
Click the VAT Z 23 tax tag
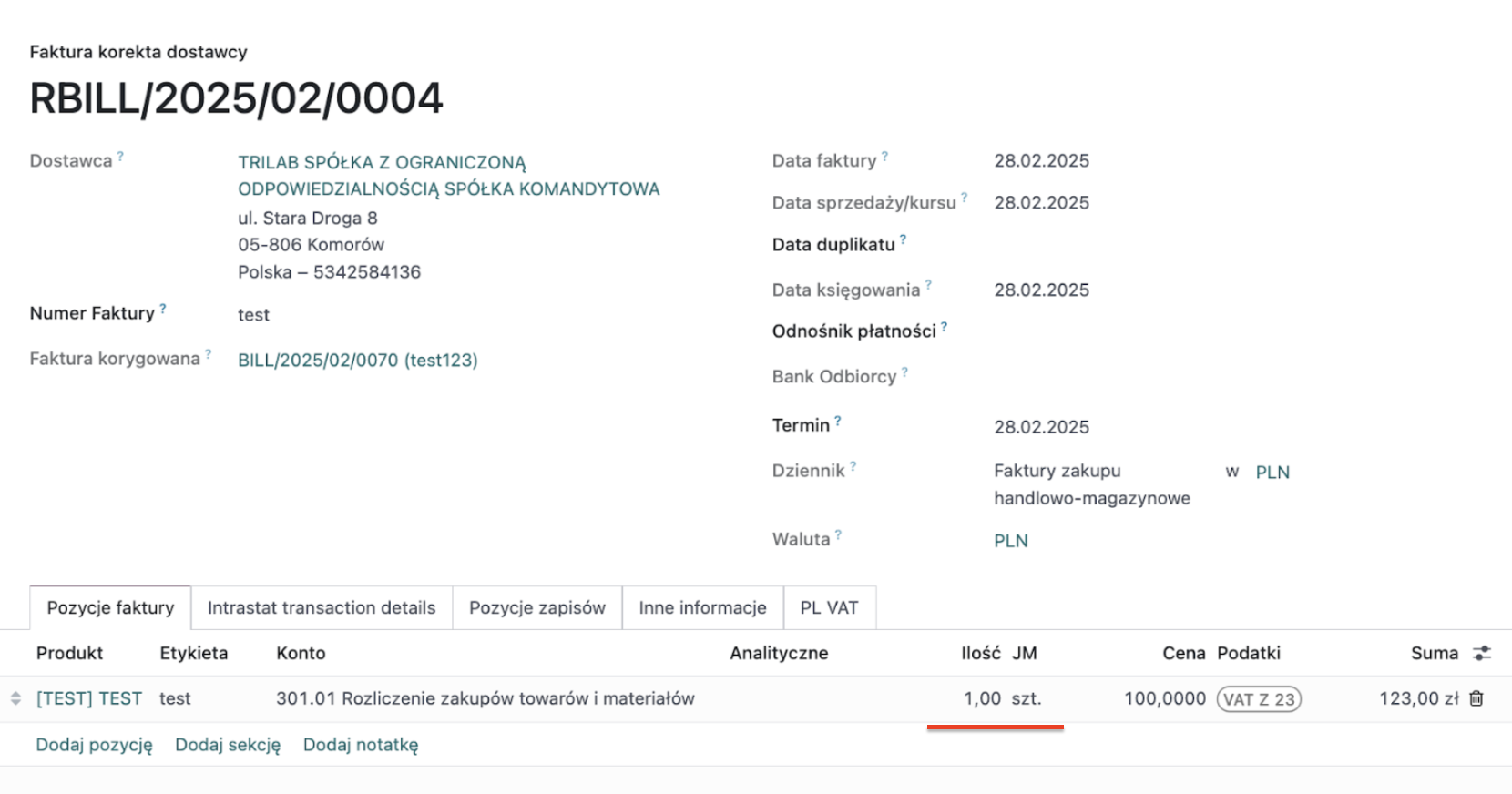click(x=1259, y=699)
